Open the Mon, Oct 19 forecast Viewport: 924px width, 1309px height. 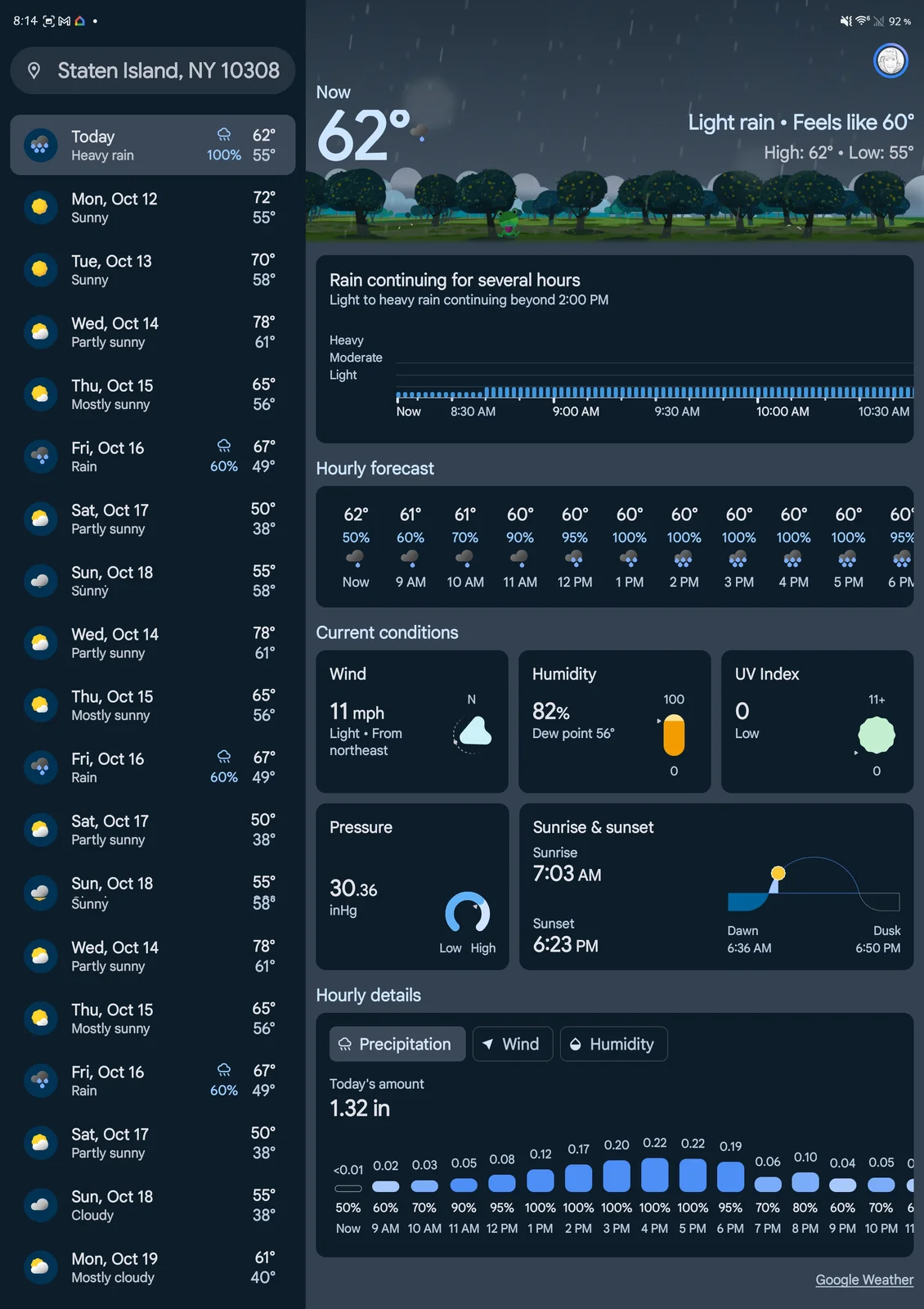[x=153, y=1266]
